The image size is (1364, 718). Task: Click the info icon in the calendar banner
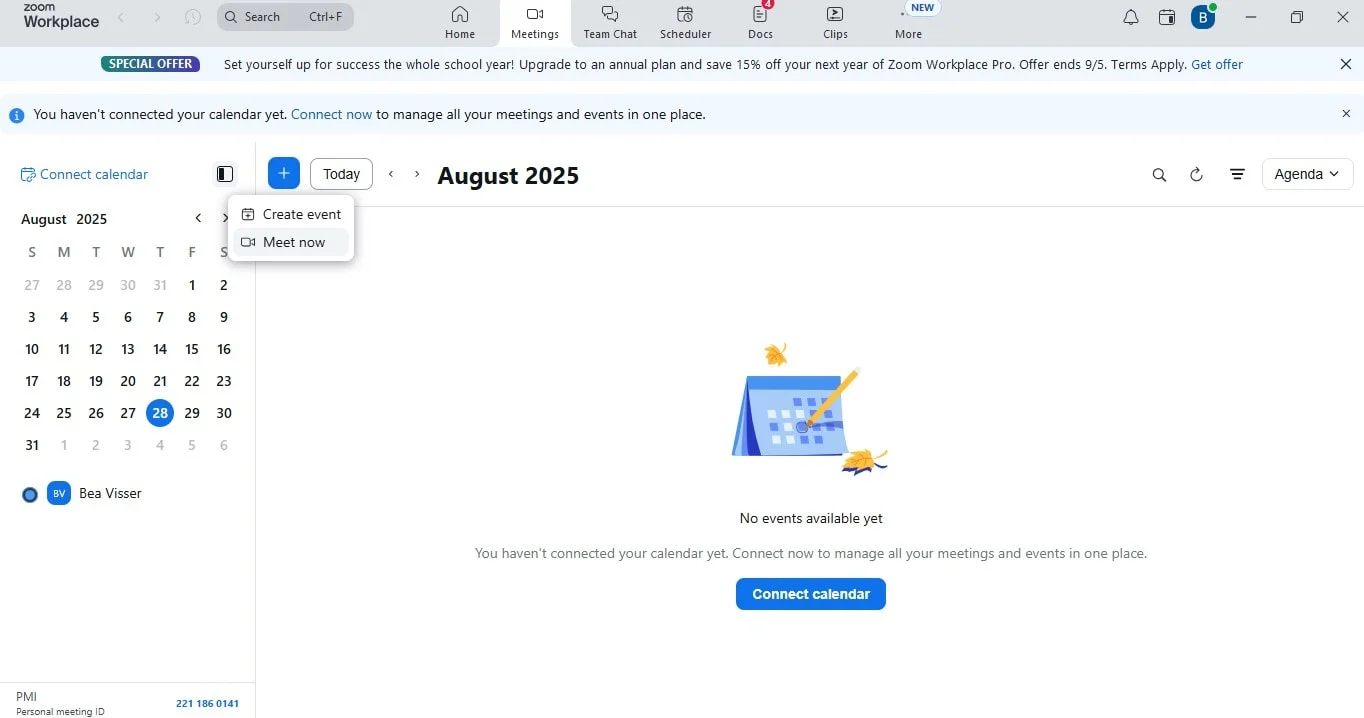click(17, 115)
